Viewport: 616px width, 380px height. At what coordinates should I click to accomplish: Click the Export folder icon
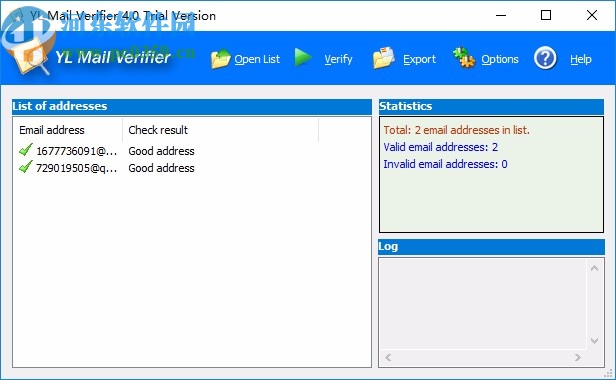pos(383,58)
